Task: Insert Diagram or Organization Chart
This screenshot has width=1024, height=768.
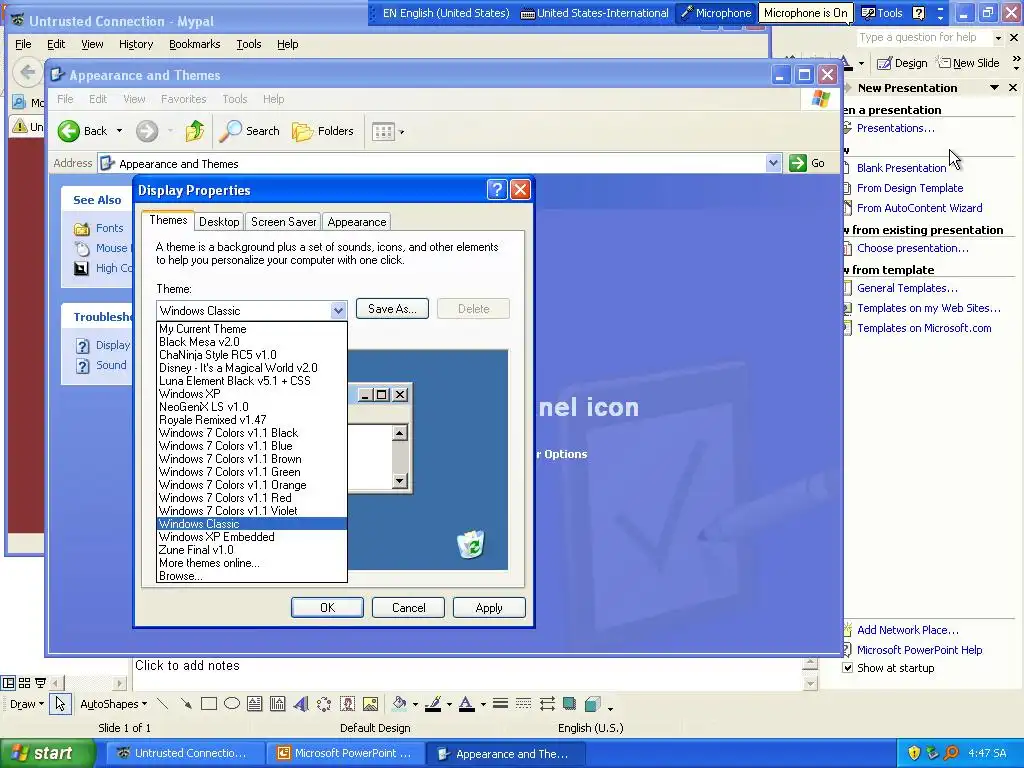Action: pos(324,704)
